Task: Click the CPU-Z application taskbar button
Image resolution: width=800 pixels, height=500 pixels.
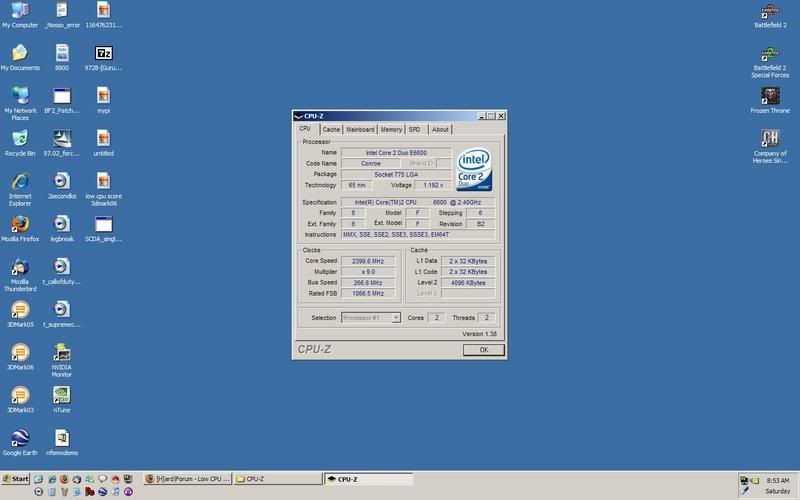Action: click(x=368, y=479)
